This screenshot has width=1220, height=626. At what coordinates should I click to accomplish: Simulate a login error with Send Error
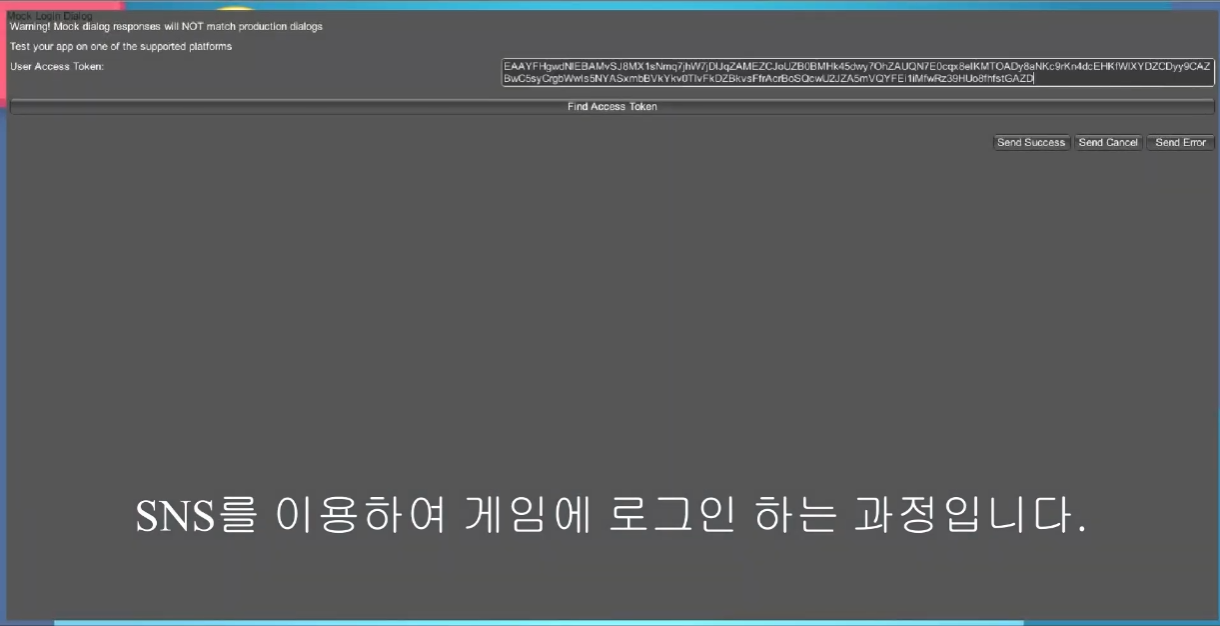click(x=1180, y=142)
